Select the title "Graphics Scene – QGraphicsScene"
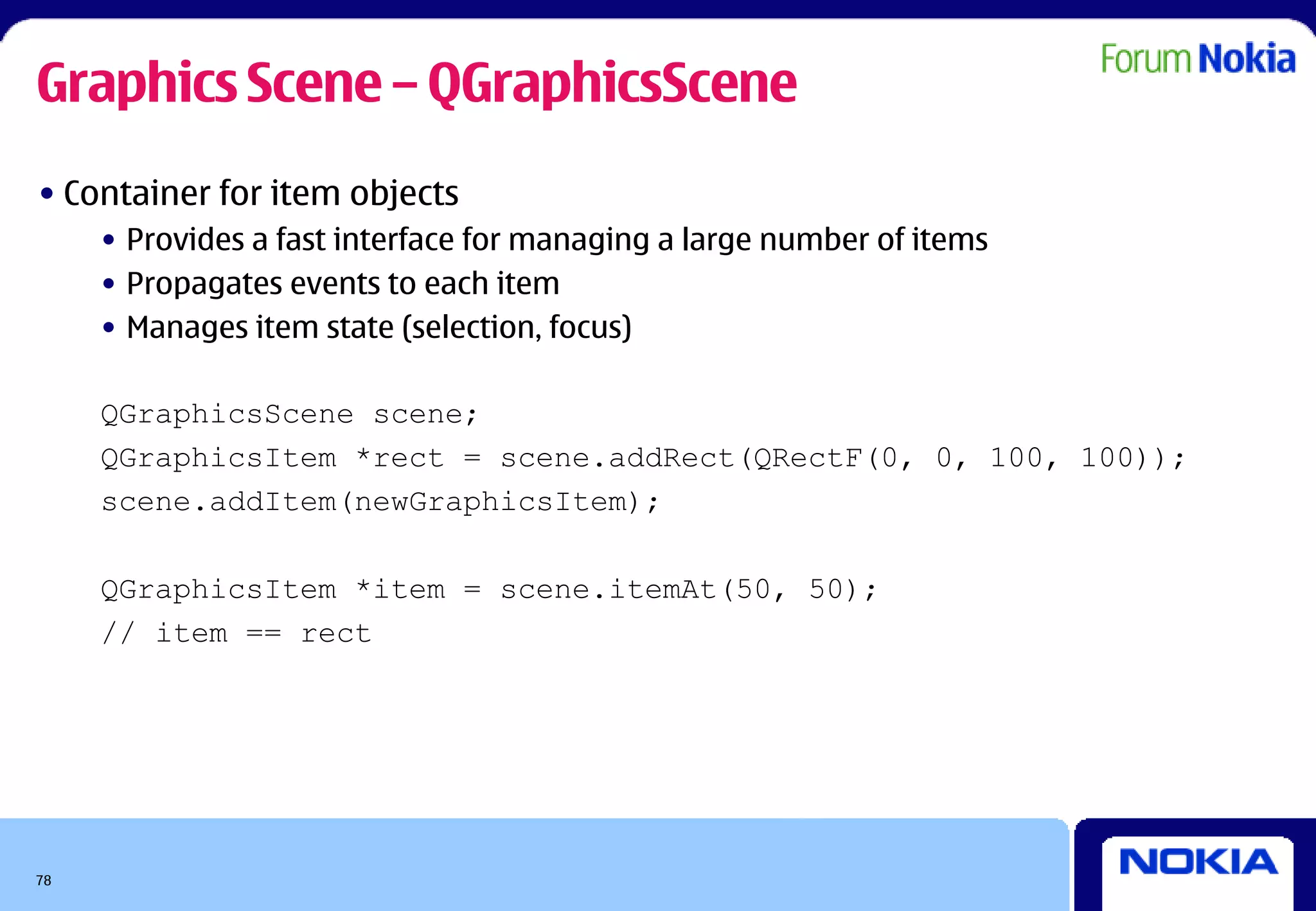The width and height of the screenshot is (1316, 911). (417, 83)
